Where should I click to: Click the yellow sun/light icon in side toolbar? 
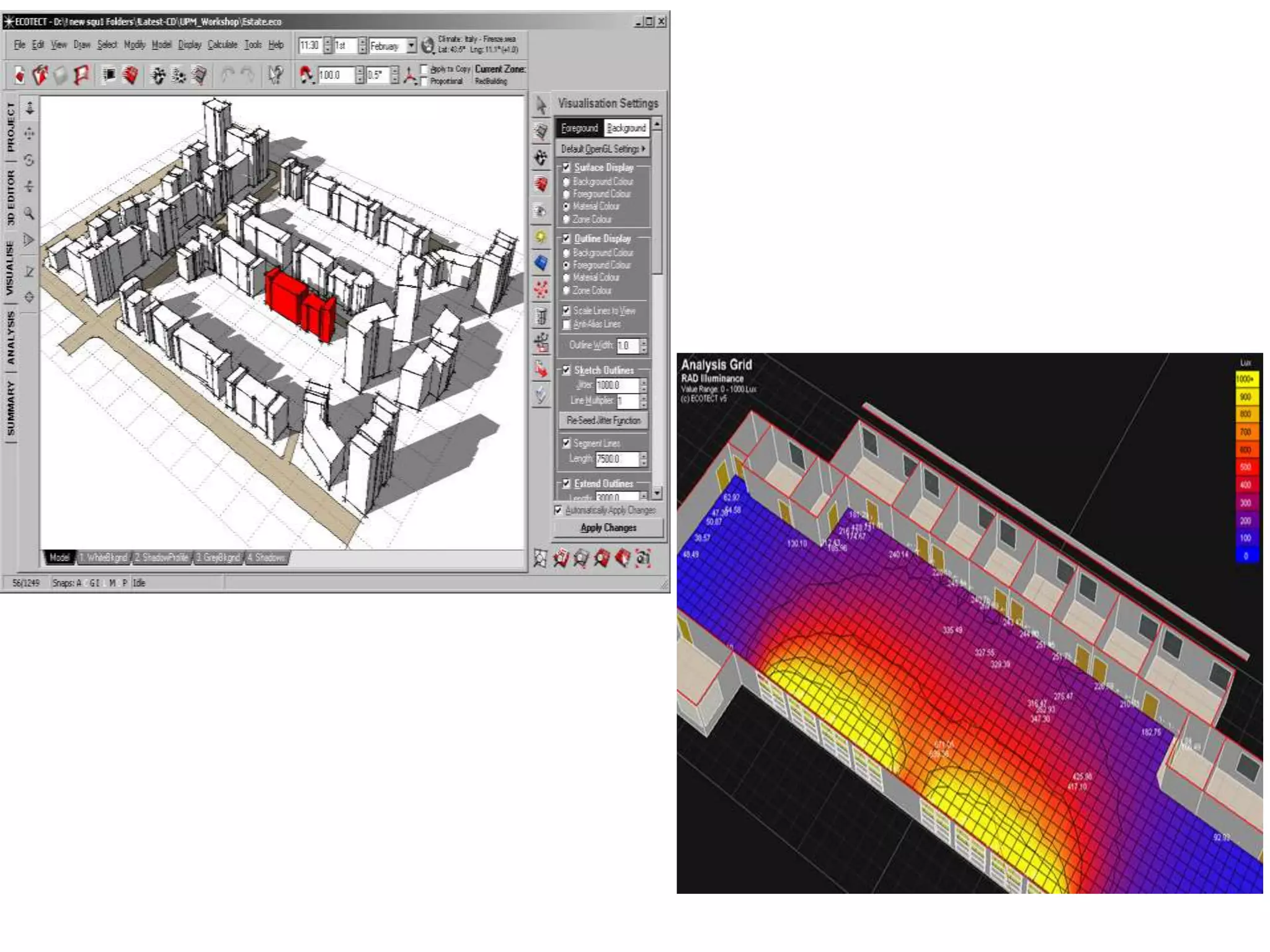click(541, 237)
